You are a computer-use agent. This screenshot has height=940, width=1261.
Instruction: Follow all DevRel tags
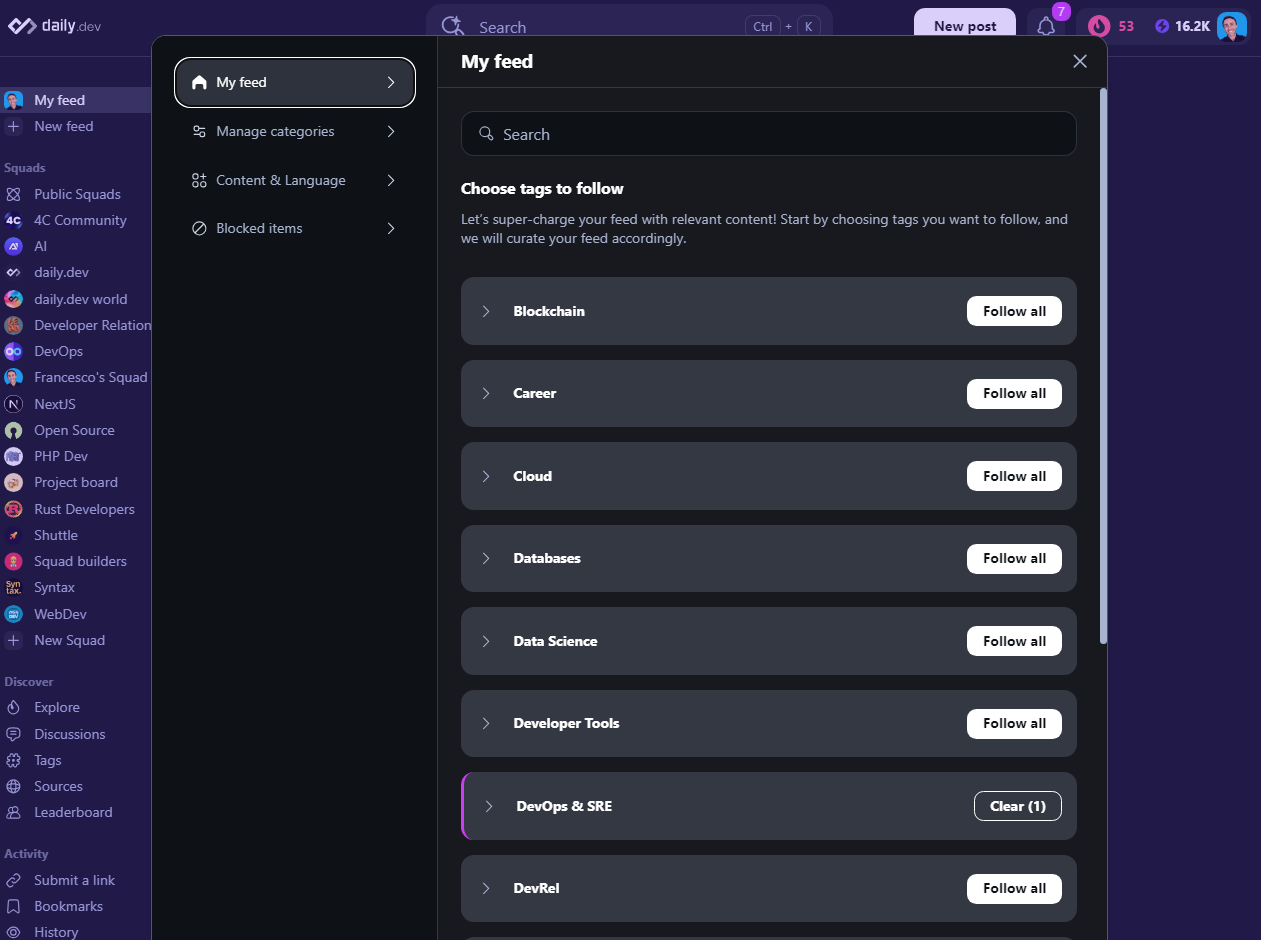click(1014, 888)
